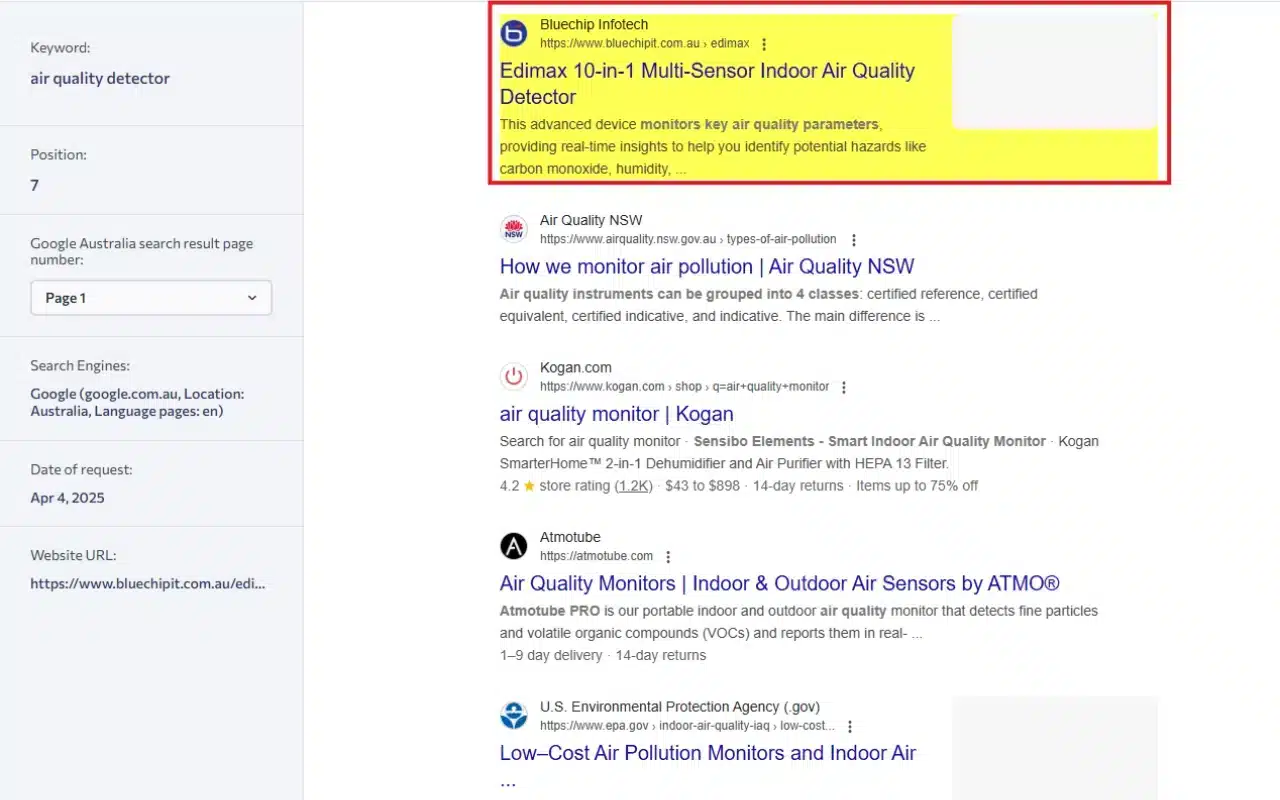
Task: Open Air Quality Monitors by ATMO link
Action: pos(779,584)
